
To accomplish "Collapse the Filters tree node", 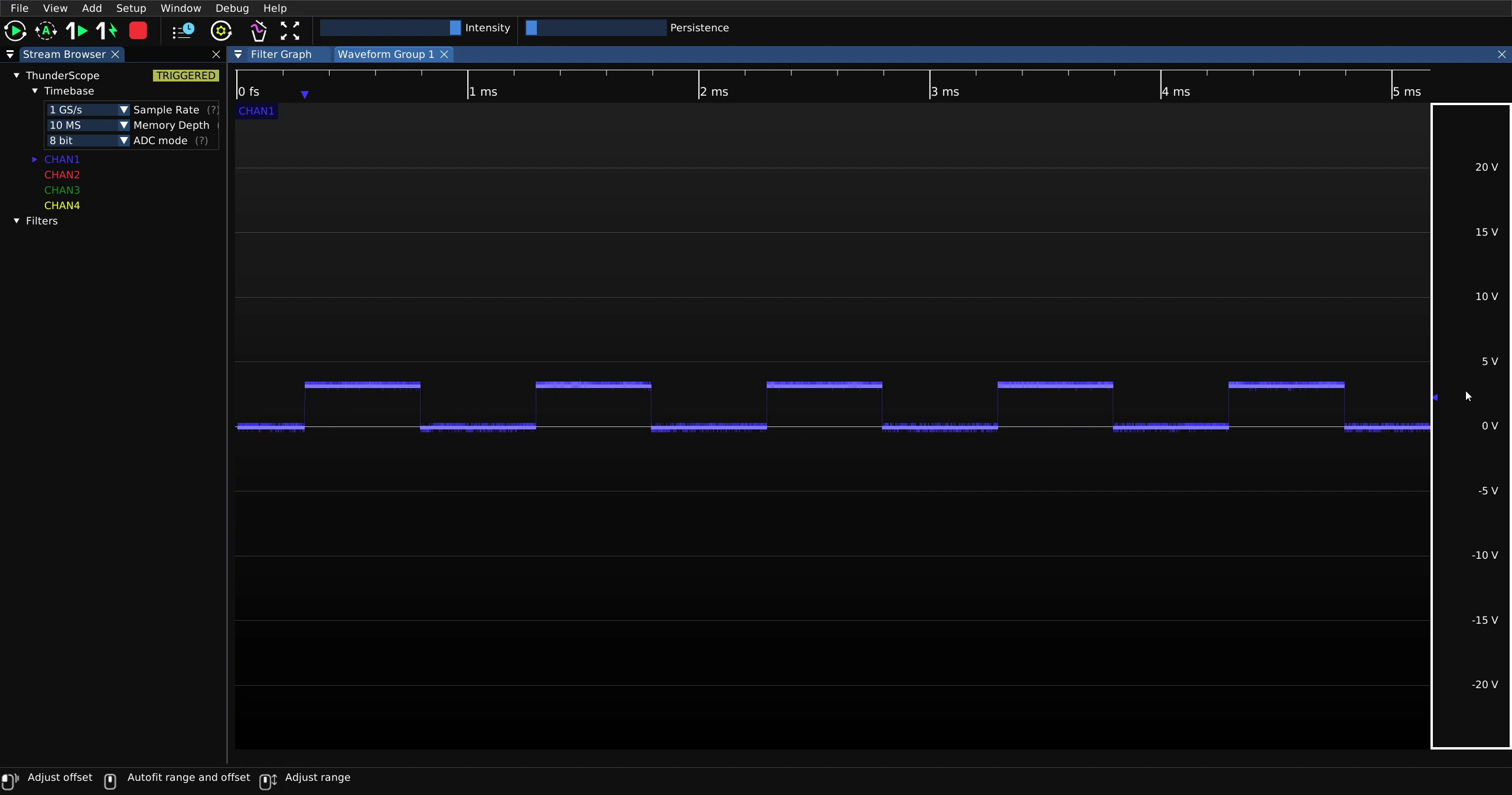I will coord(17,221).
